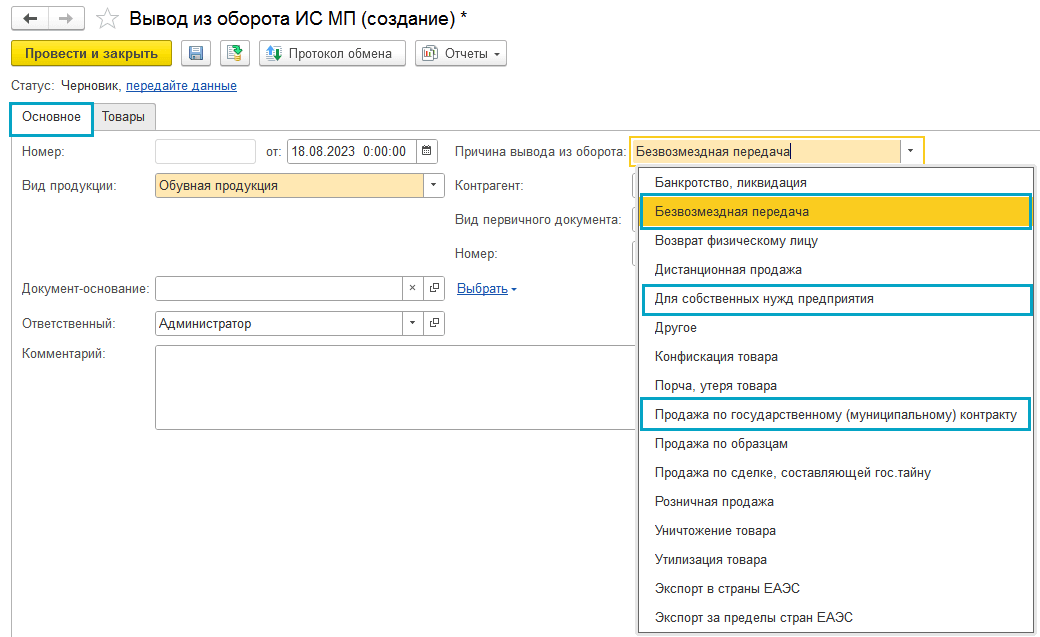Click into the Комментарий text area
1040x637 pixels.
[390, 387]
